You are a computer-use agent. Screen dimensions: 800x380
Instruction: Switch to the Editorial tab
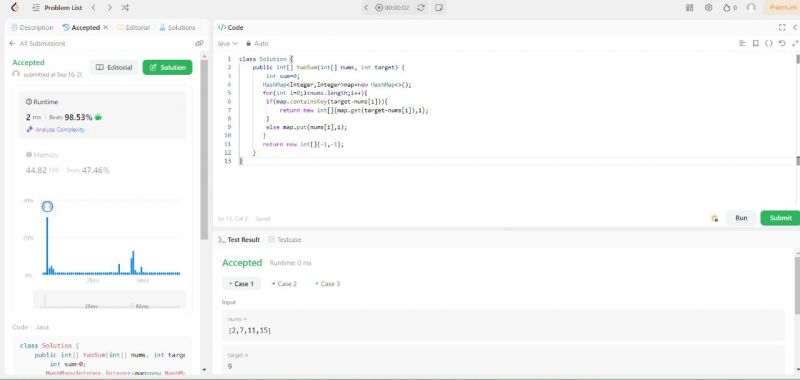[133, 28]
